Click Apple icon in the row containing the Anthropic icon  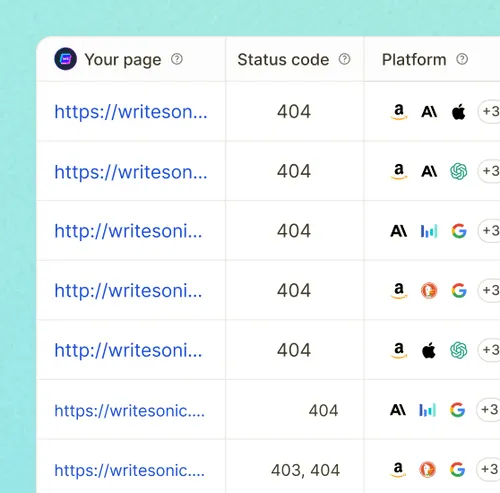point(459,112)
